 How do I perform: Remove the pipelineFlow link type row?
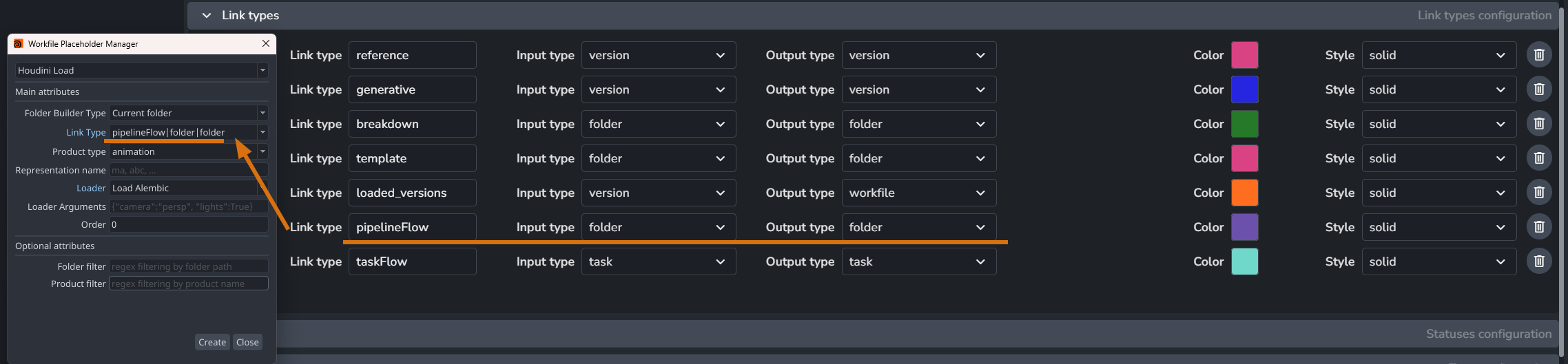(1539, 227)
